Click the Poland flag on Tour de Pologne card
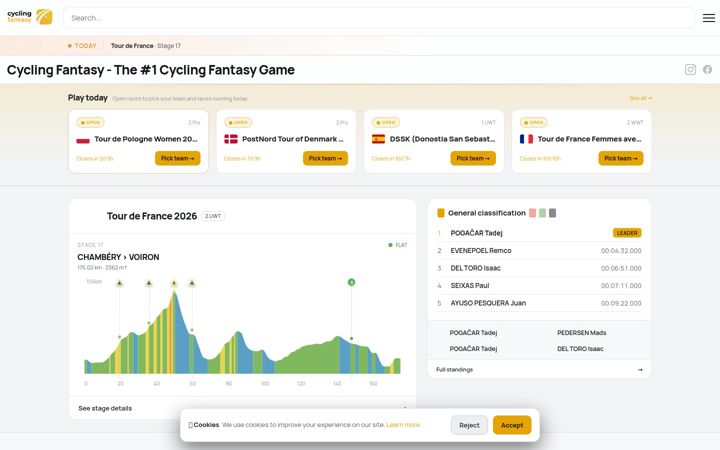 [83, 139]
